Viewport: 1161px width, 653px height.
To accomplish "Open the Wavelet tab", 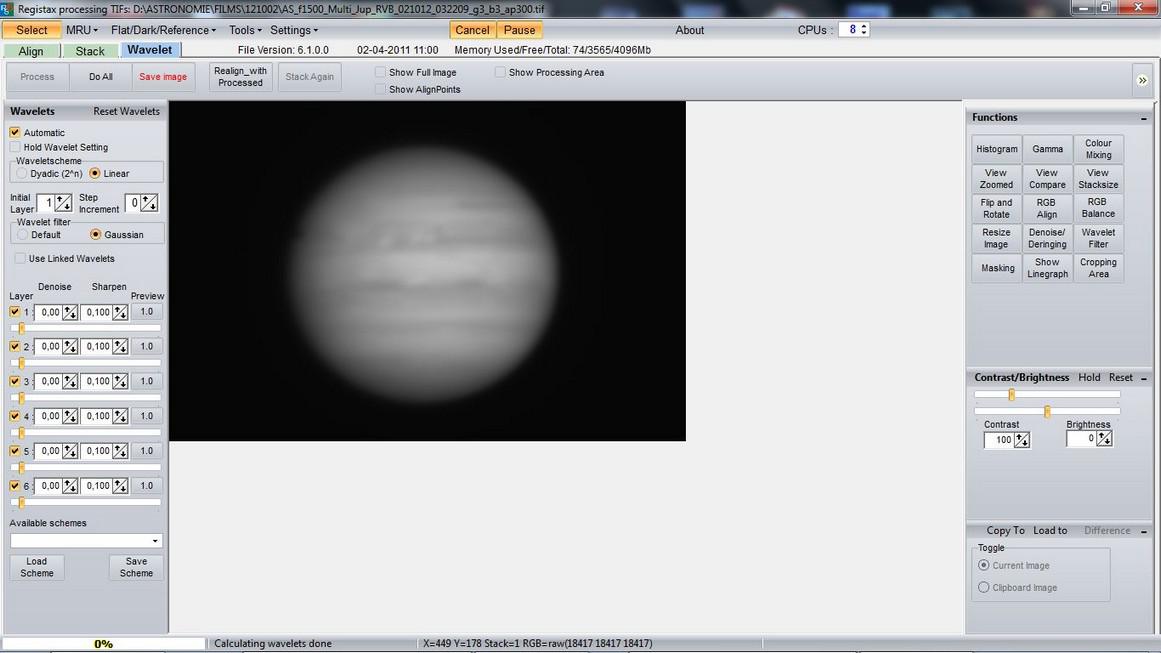I will point(150,50).
